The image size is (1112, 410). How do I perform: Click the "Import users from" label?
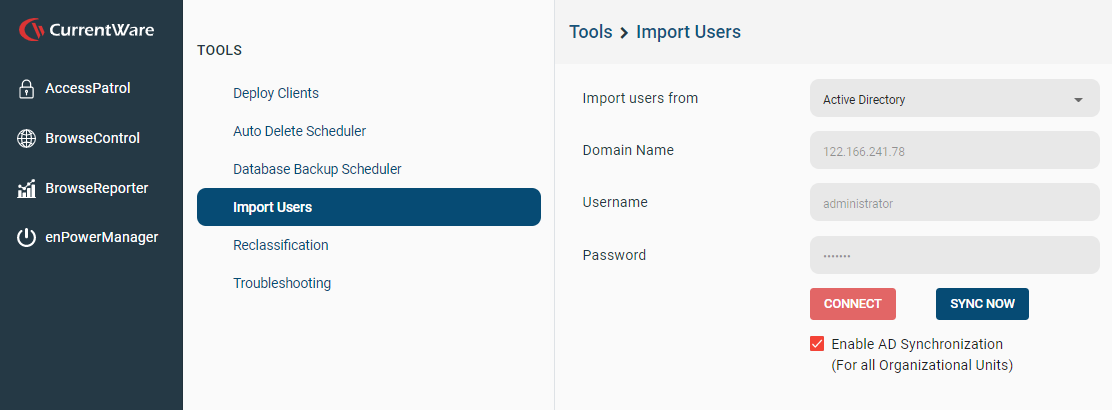point(640,99)
